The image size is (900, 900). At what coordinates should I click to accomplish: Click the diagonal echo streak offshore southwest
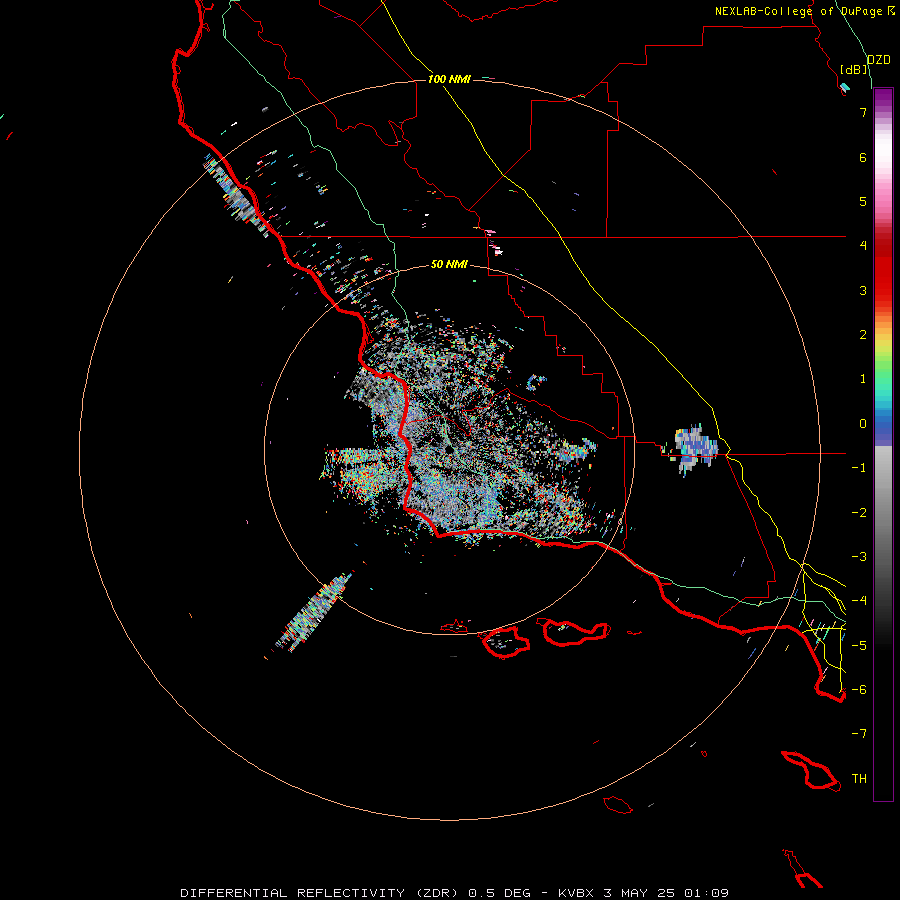[x=314, y=611]
